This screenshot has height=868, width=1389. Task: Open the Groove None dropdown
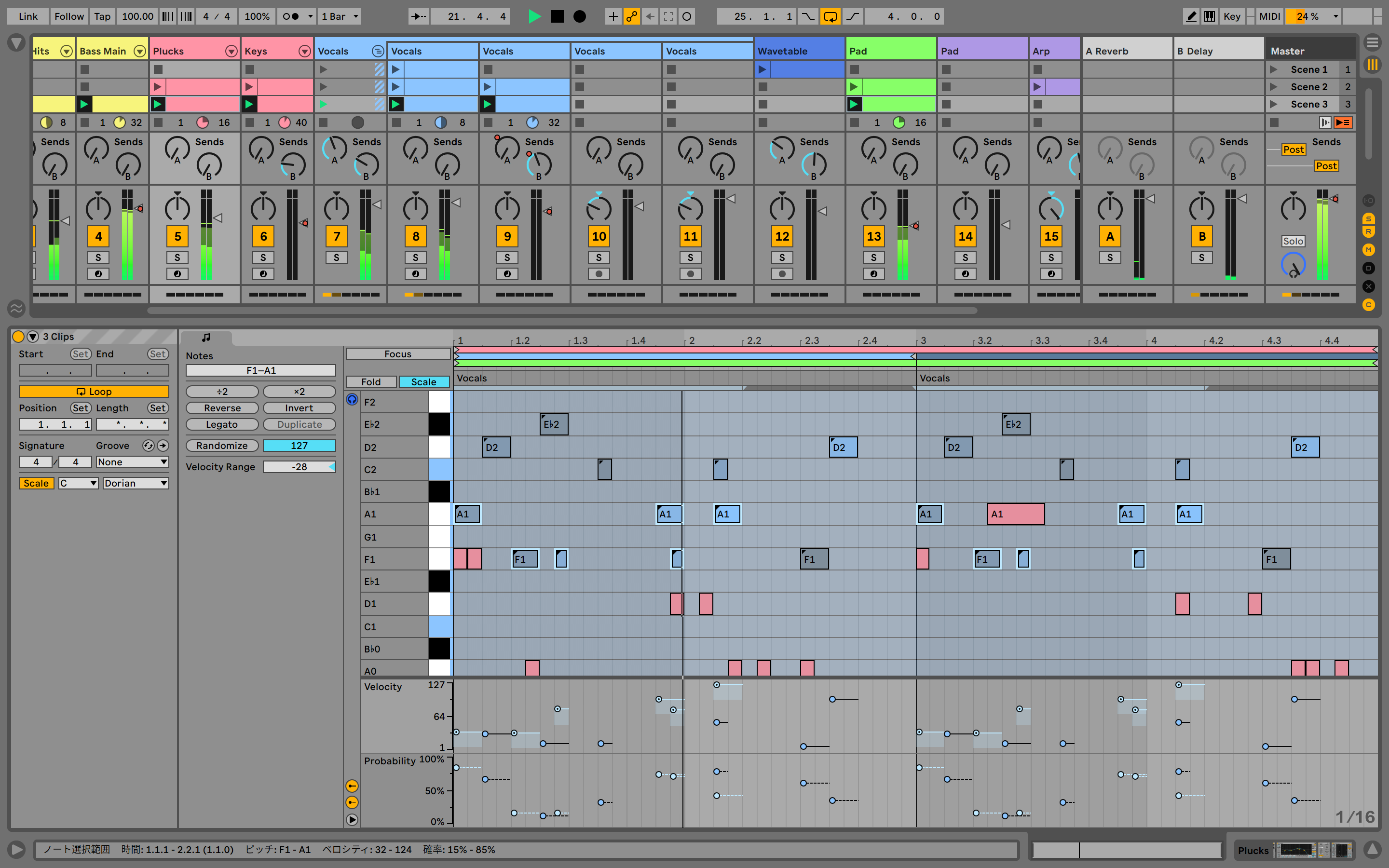tap(132, 462)
